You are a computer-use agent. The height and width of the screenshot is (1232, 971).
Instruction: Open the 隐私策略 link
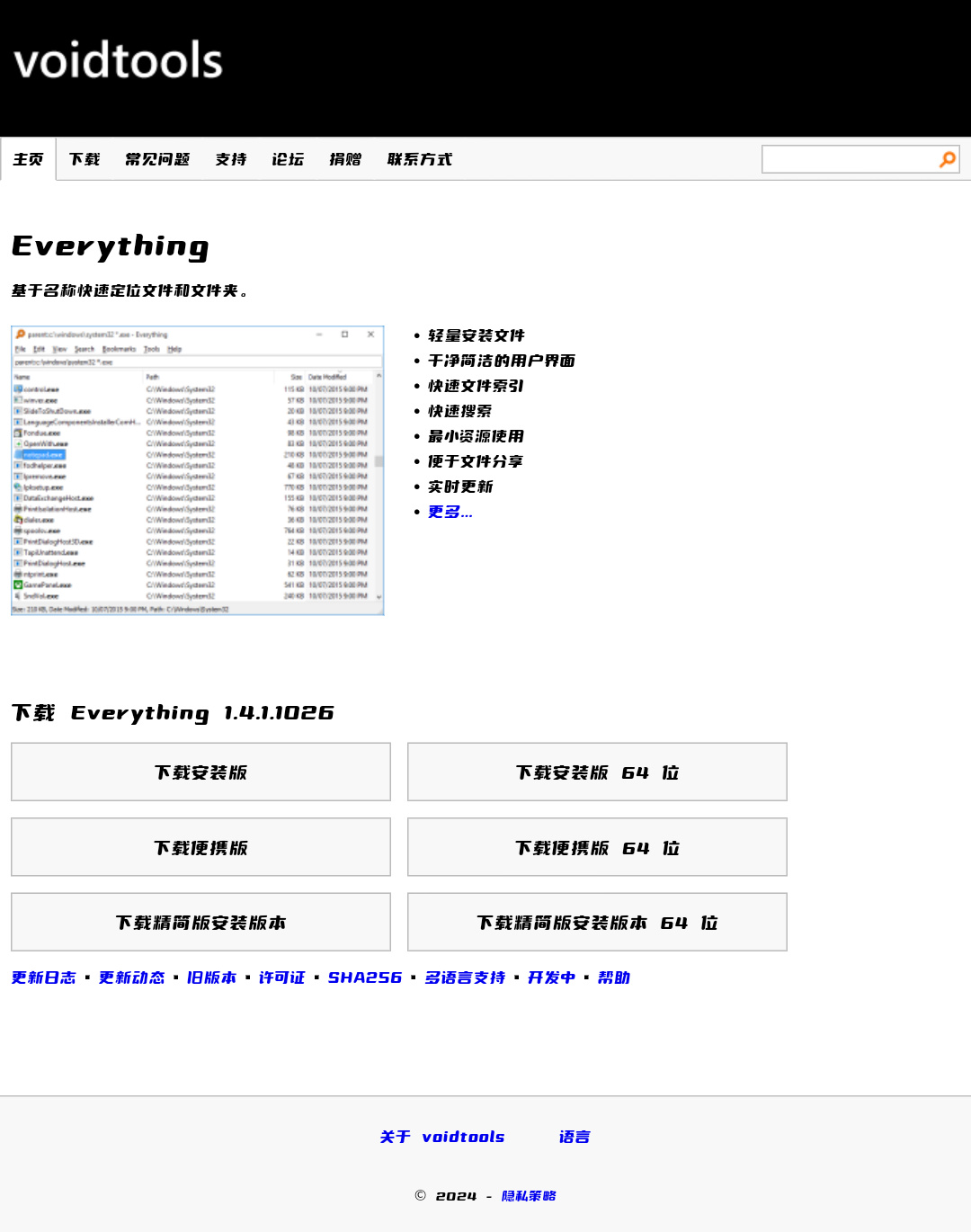(529, 1196)
